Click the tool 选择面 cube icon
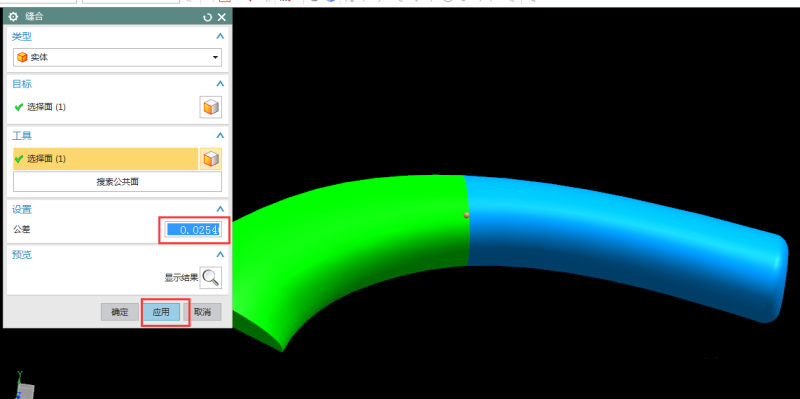 coord(211,159)
